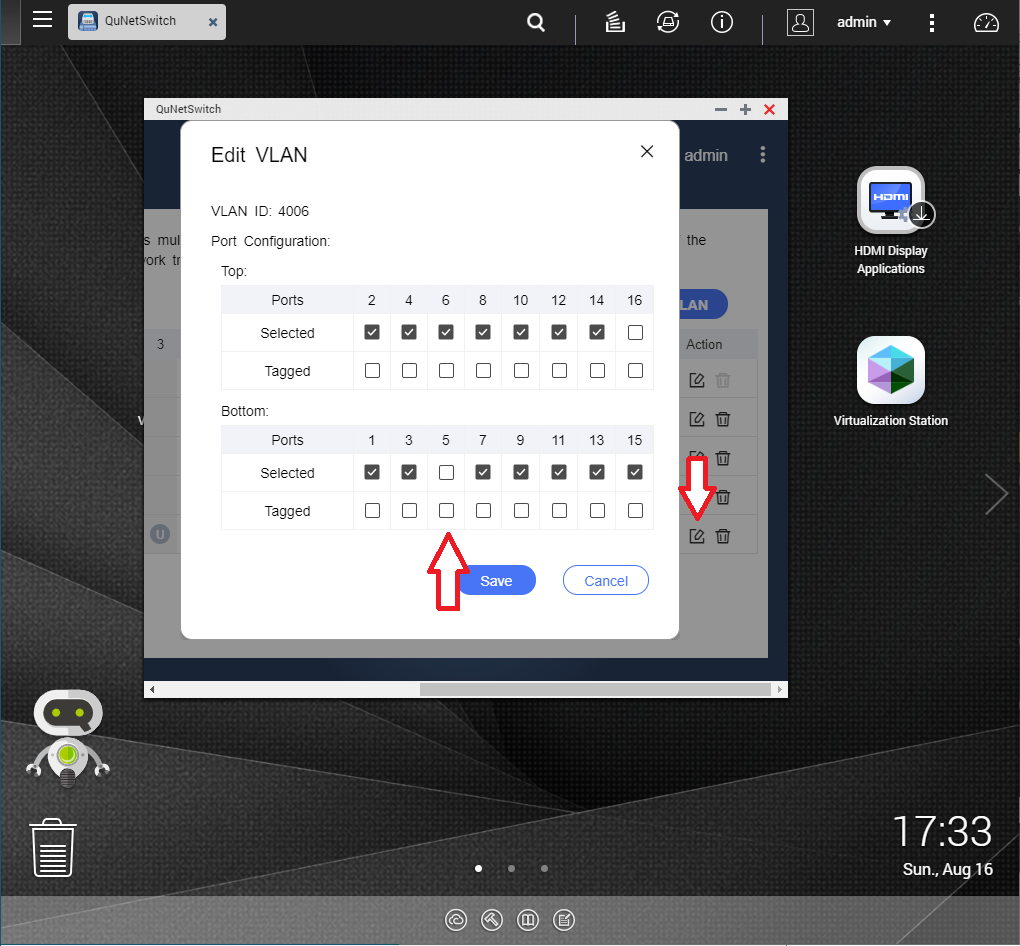The image size is (1020, 946).
Task: Enable Tagged for top port 16
Action: 635,371
